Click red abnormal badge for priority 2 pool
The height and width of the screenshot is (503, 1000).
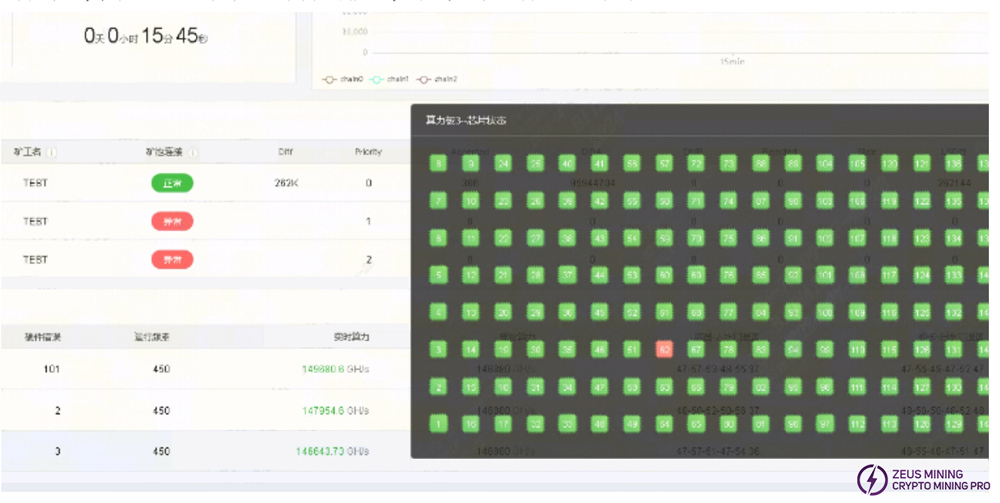tap(172, 259)
